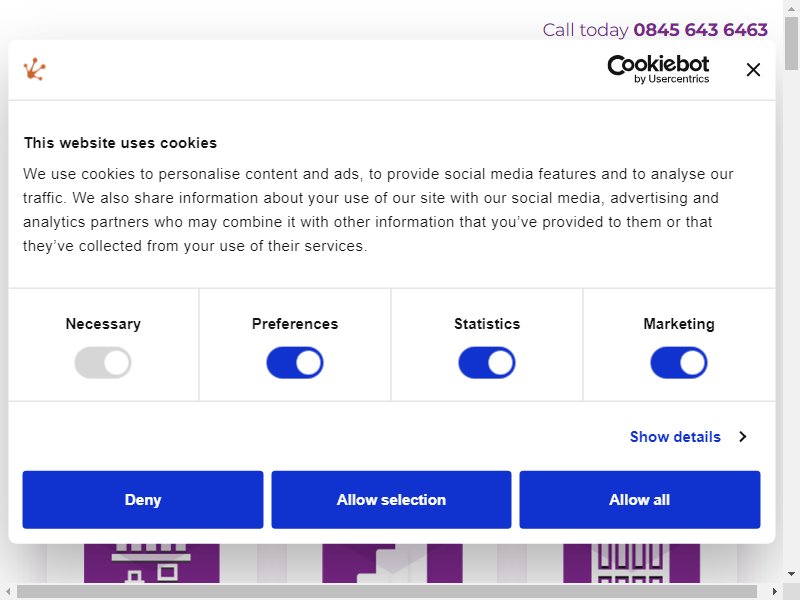
Task: Click the chevron next to Show details
Action: click(743, 437)
